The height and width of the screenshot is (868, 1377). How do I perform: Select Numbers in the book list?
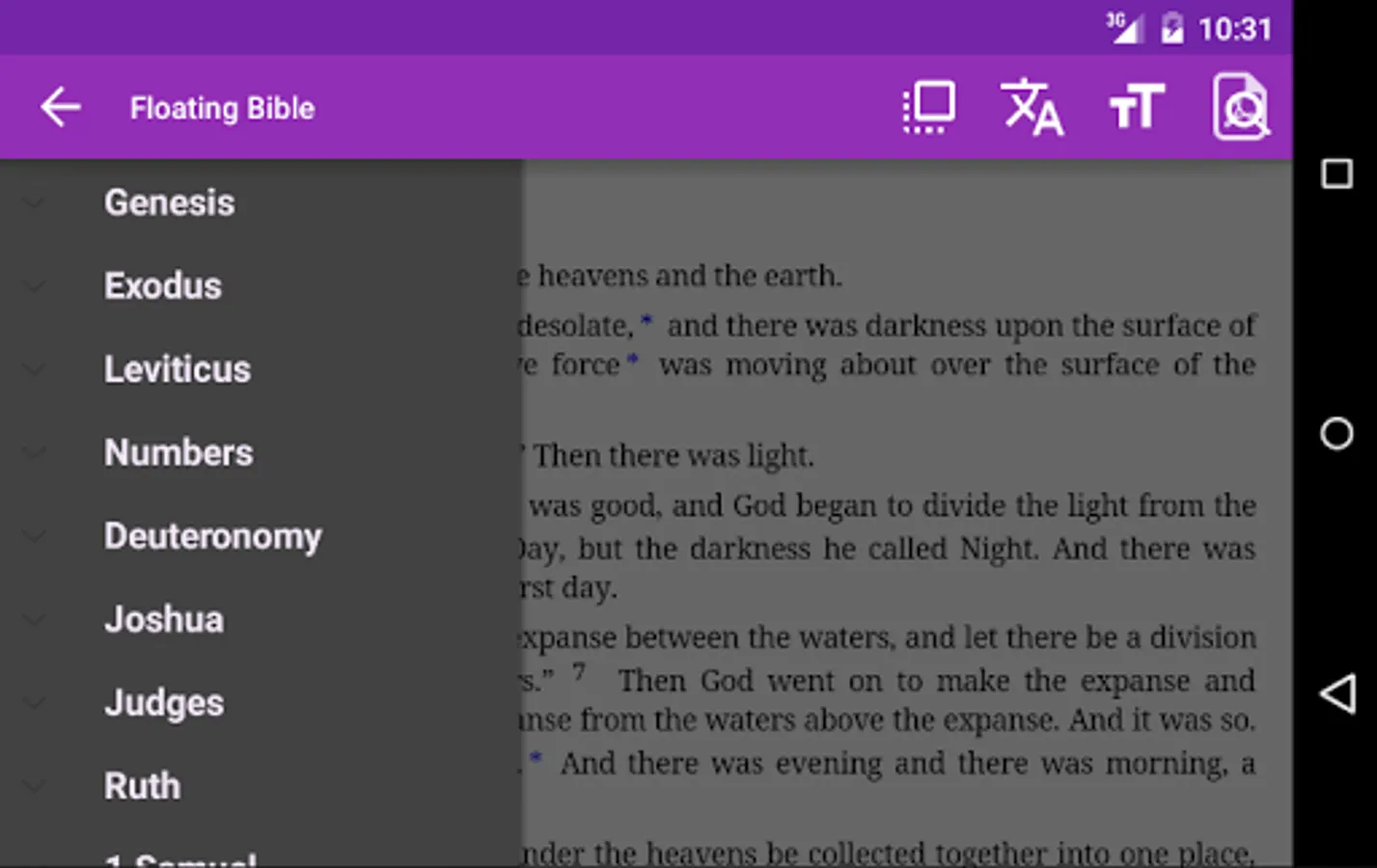point(179,453)
